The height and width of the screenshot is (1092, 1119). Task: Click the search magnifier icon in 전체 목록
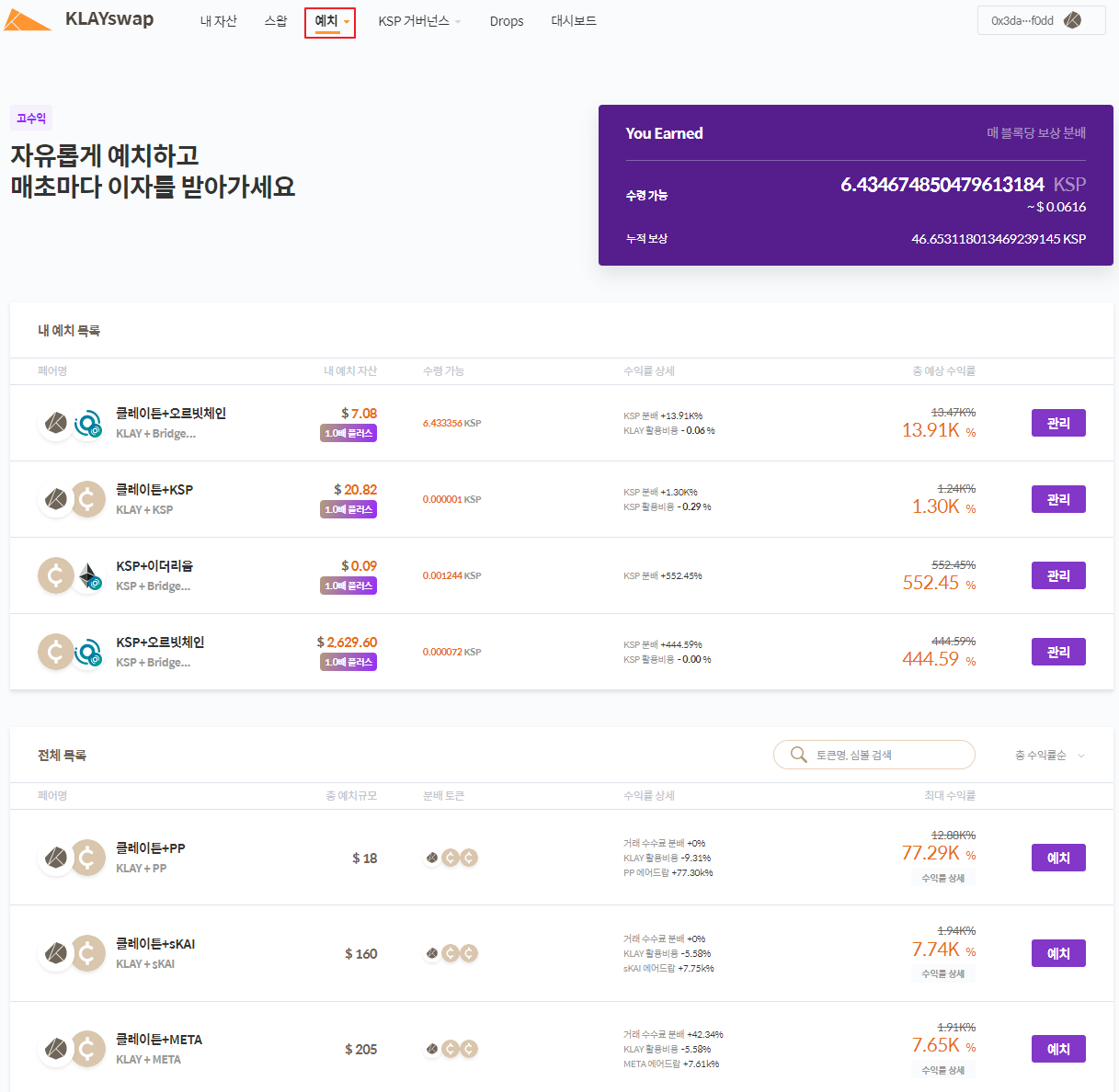point(798,755)
